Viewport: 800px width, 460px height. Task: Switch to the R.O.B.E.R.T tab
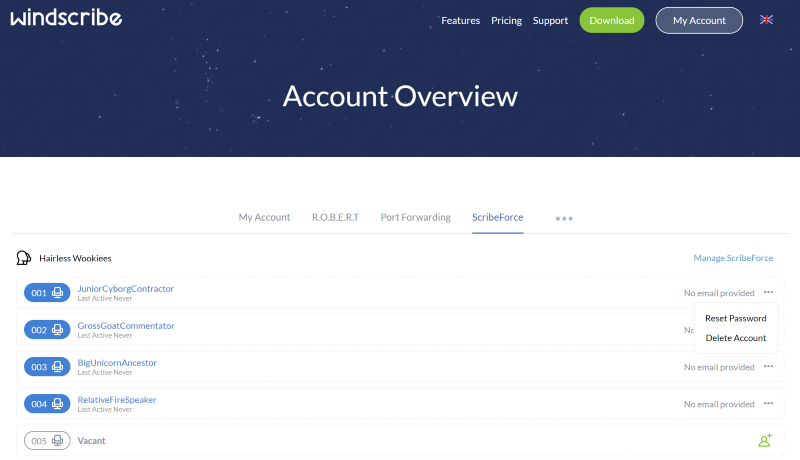coord(335,217)
